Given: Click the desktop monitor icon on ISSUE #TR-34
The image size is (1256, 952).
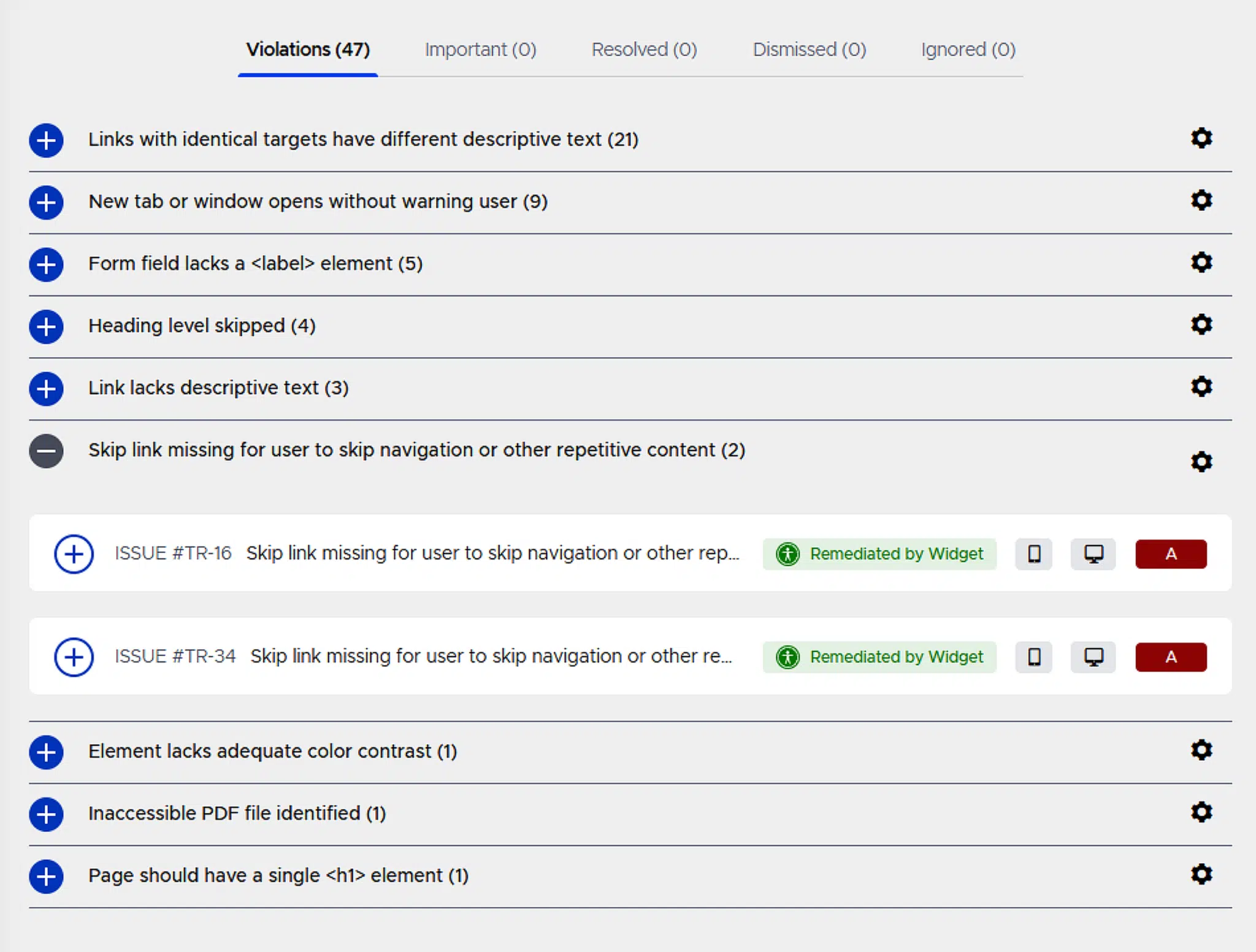Looking at the screenshot, I should click(x=1093, y=657).
